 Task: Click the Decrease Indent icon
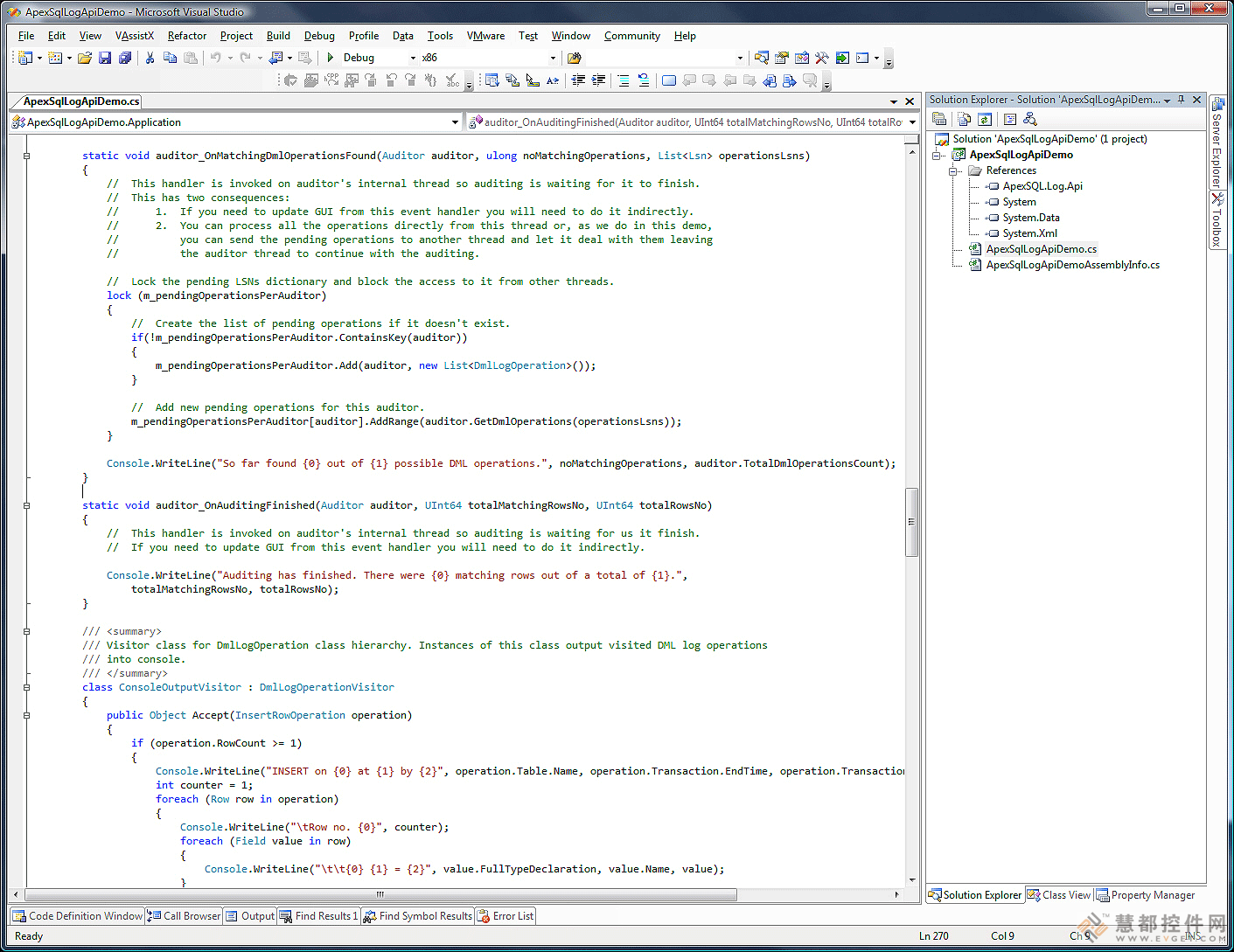(x=579, y=80)
